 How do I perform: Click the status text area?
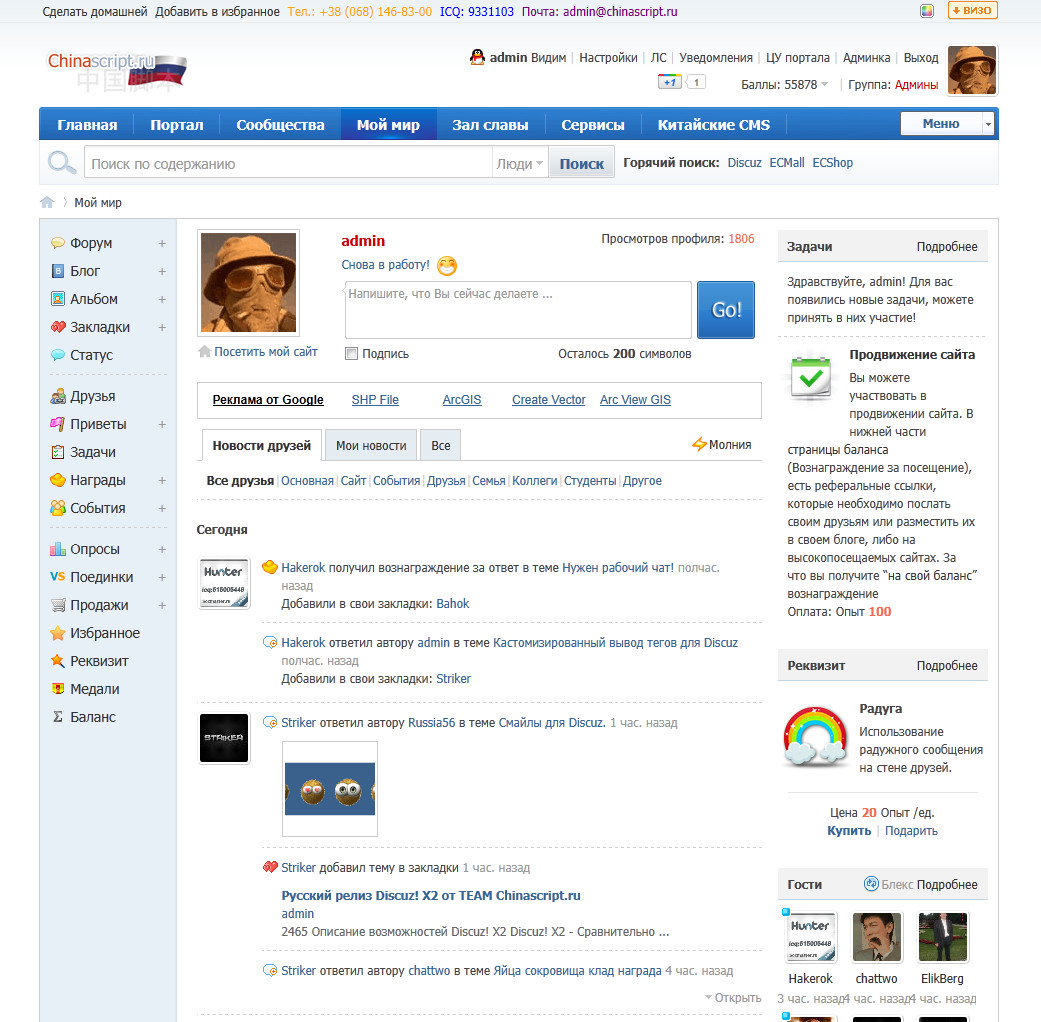[518, 309]
